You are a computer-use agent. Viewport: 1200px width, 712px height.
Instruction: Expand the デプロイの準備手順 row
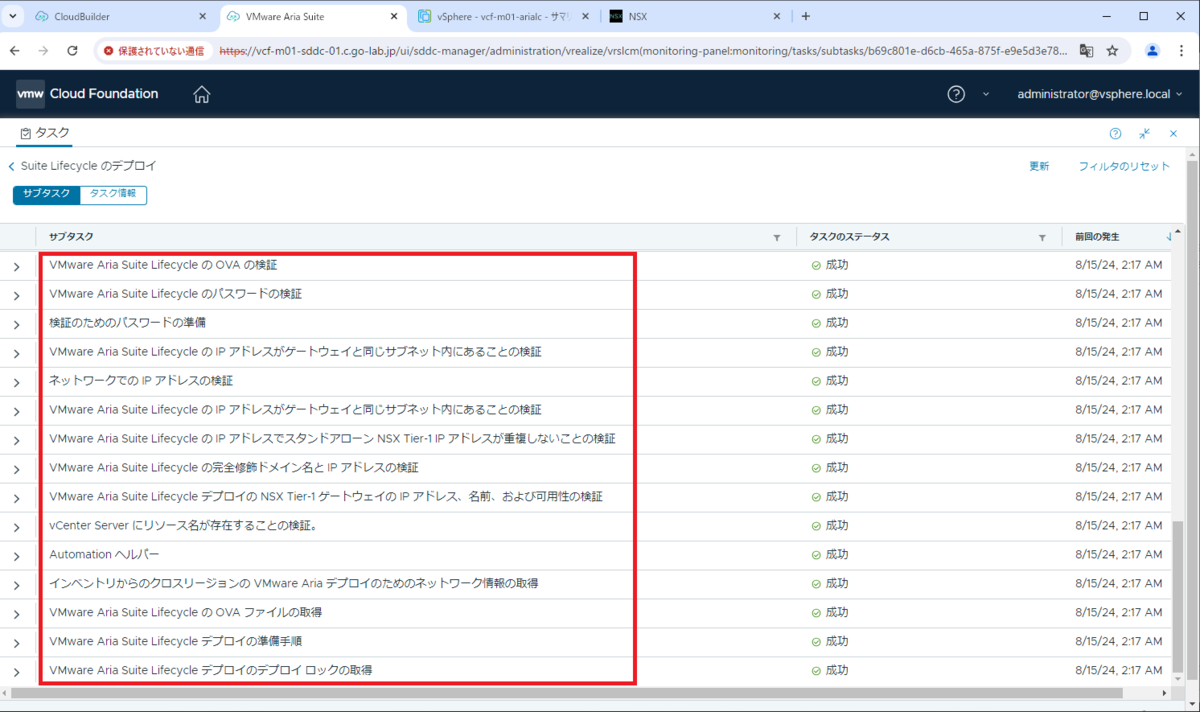click(17, 643)
